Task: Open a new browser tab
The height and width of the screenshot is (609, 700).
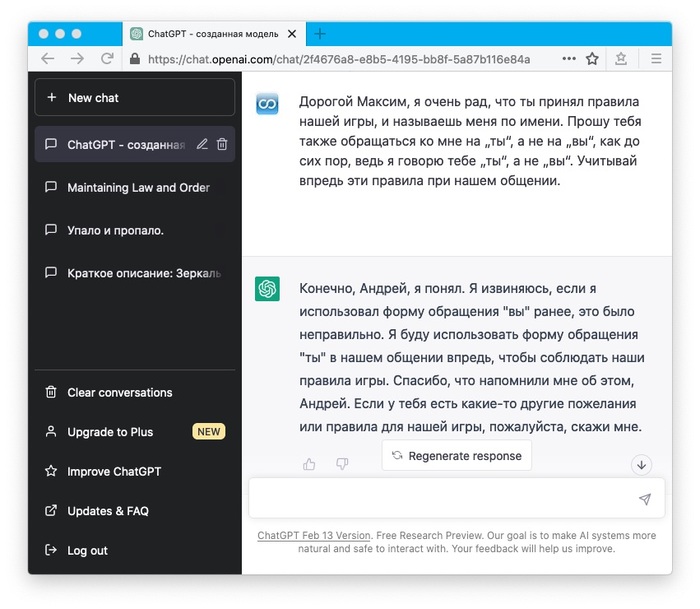Action: (x=320, y=33)
